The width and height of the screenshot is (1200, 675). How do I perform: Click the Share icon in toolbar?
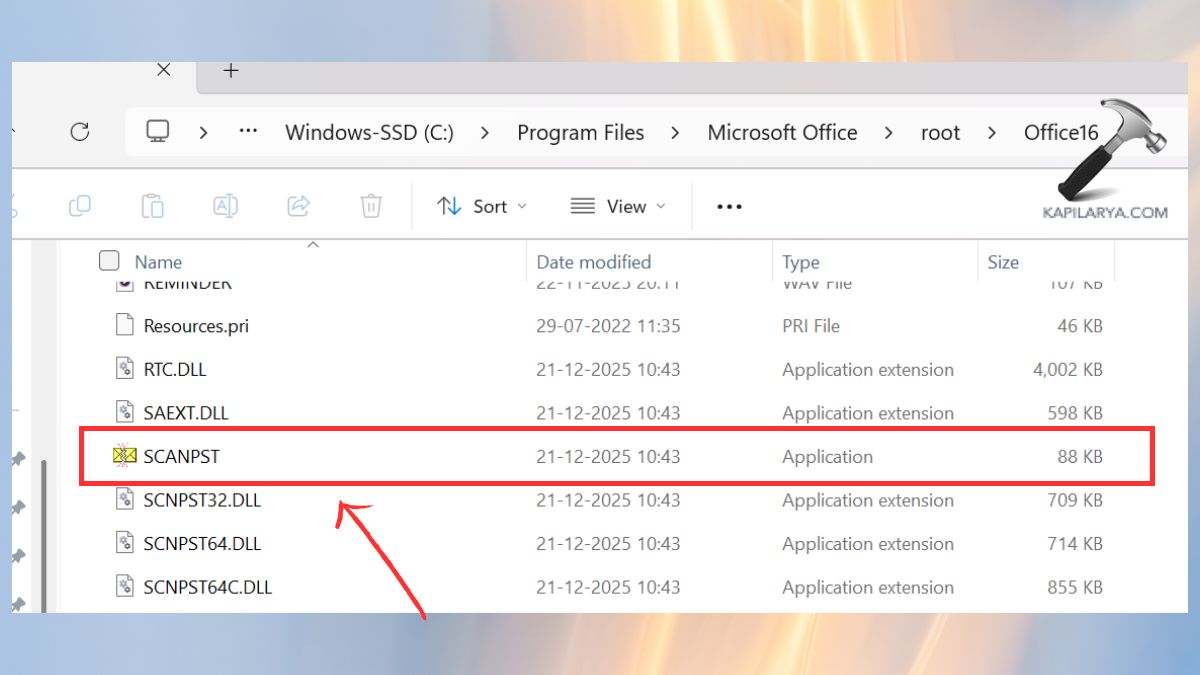298,206
